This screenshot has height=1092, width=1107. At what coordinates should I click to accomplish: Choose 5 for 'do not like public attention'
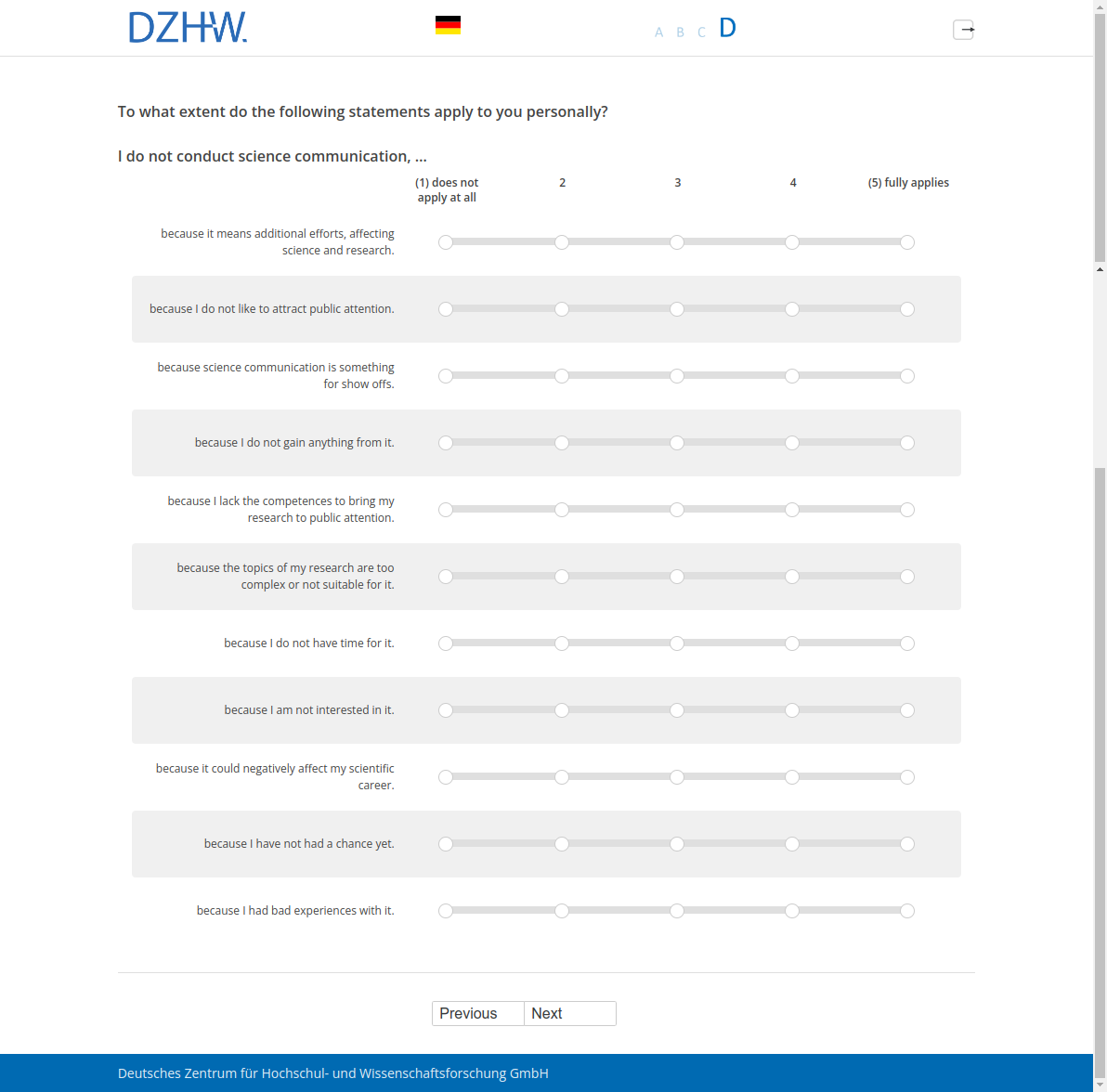907,309
